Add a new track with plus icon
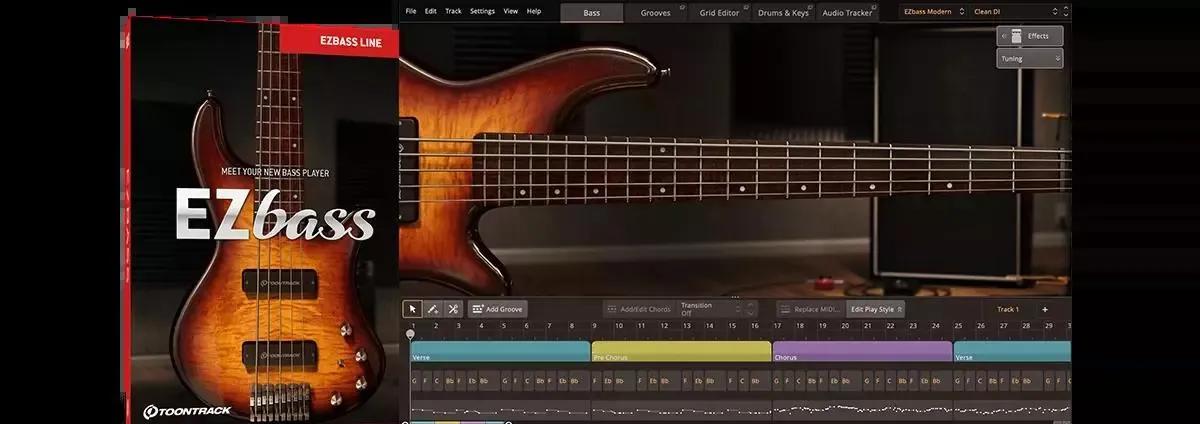The height and width of the screenshot is (424, 1200). (x=1044, y=309)
